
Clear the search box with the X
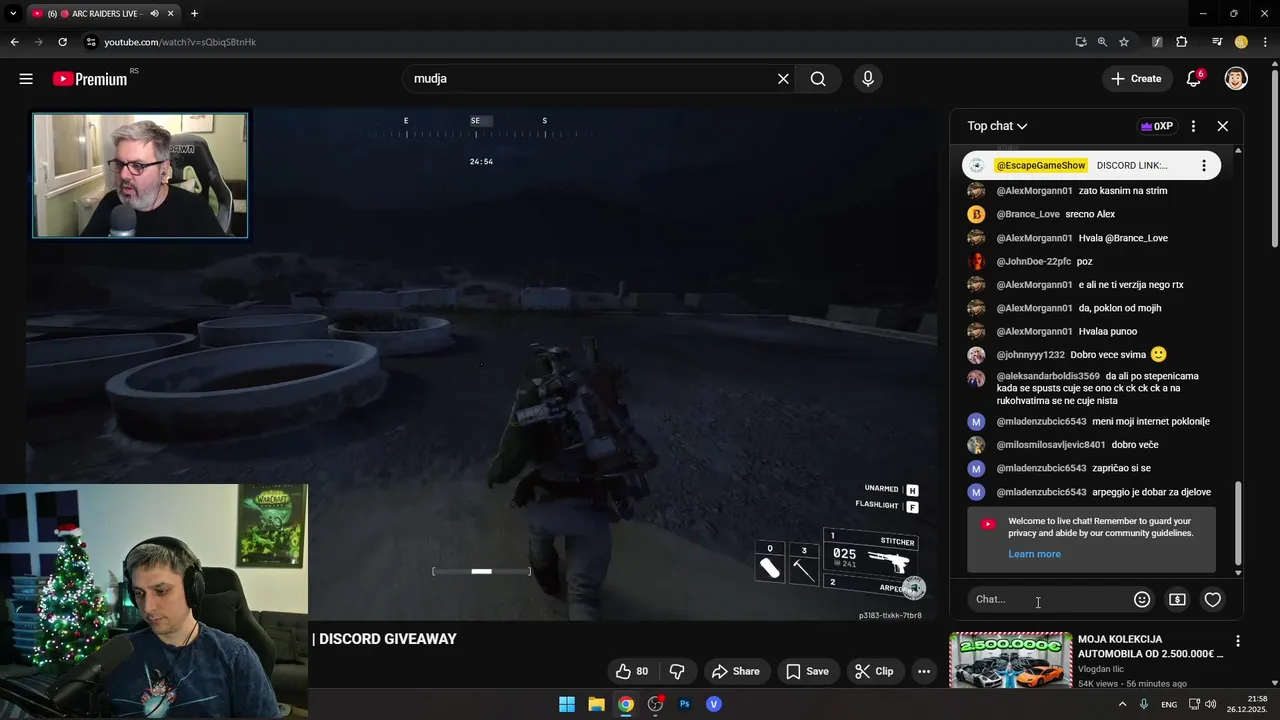783,79
